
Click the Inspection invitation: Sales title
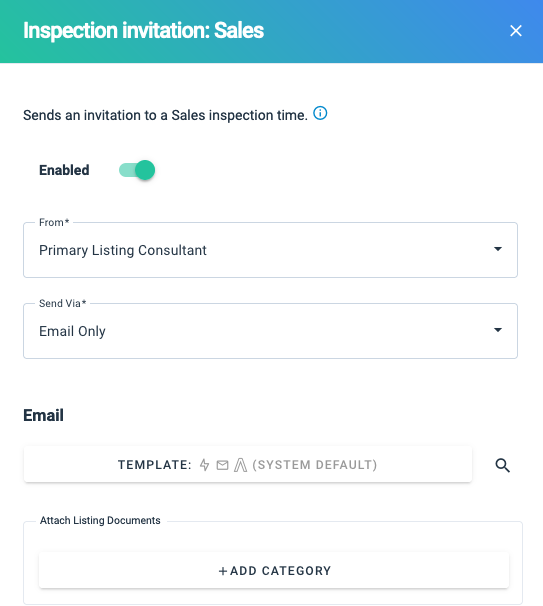coord(143,31)
